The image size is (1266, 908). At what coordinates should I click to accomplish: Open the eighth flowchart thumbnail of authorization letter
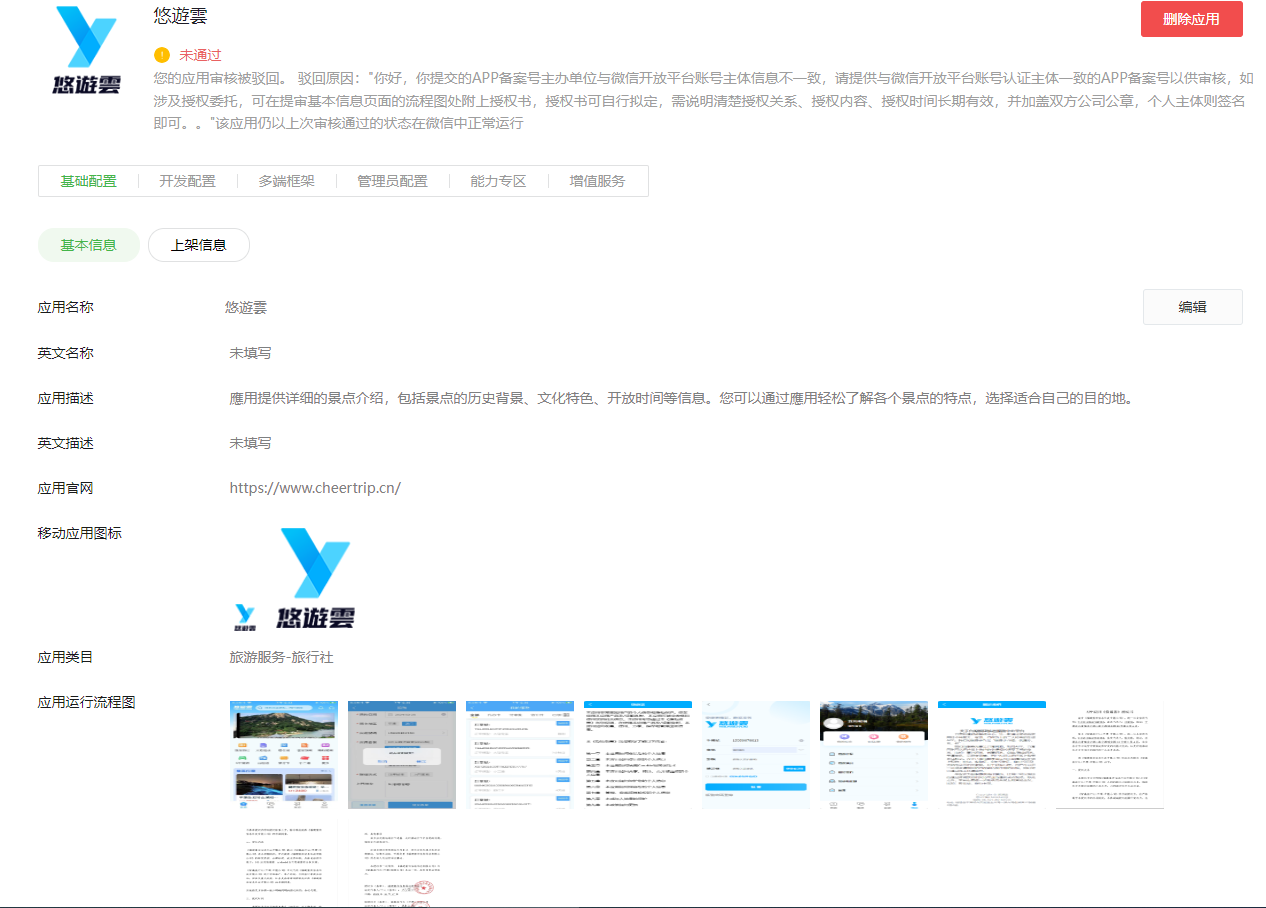tap(1110, 755)
